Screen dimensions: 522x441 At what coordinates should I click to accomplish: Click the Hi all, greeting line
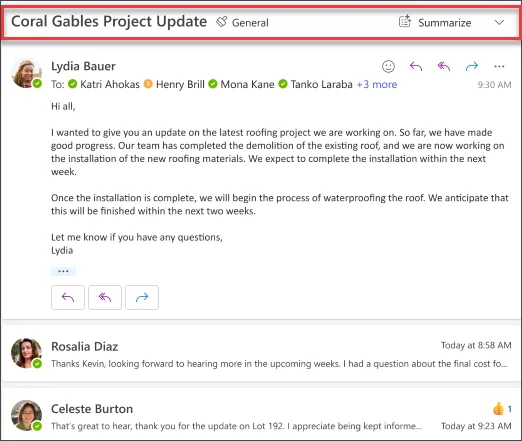click(x=63, y=106)
